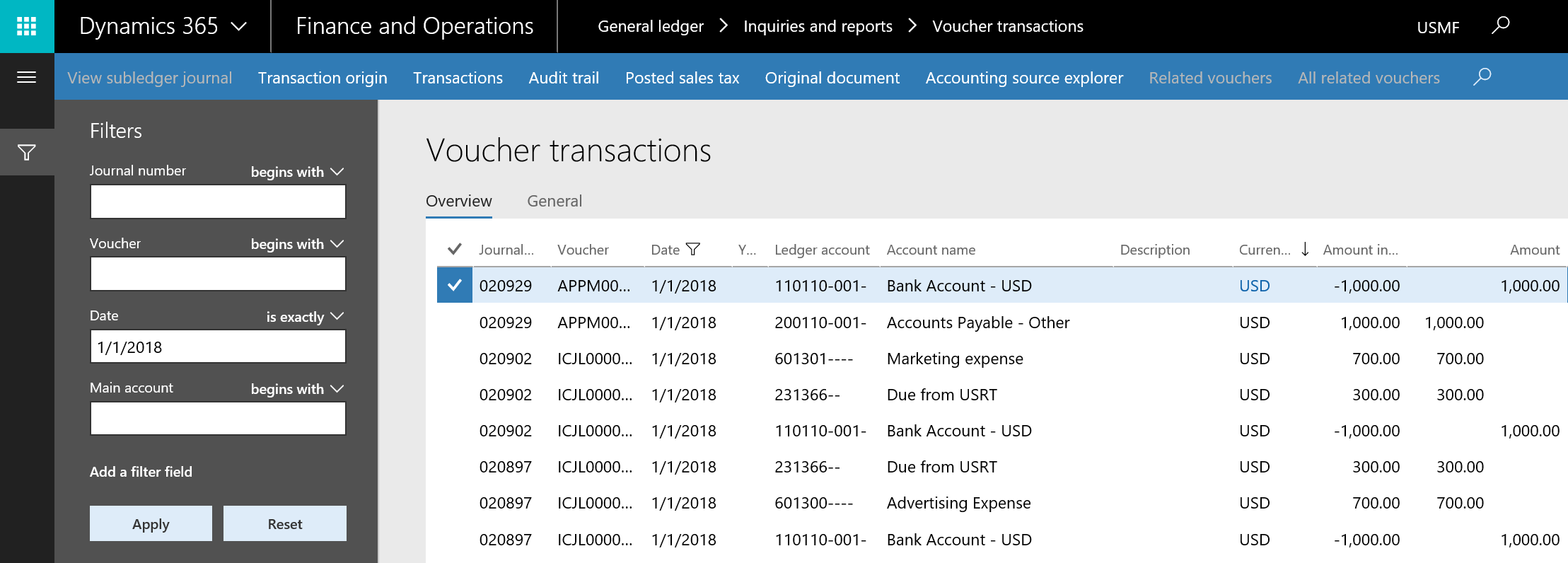
Task: Open Accounting source explorer
Action: click(x=1024, y=77)
